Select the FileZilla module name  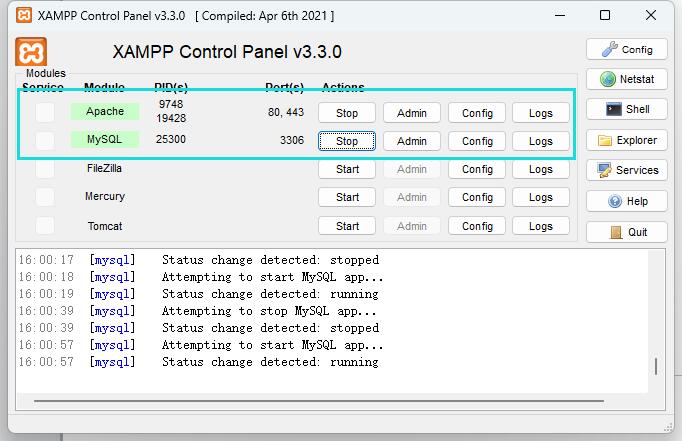[104, 168]
